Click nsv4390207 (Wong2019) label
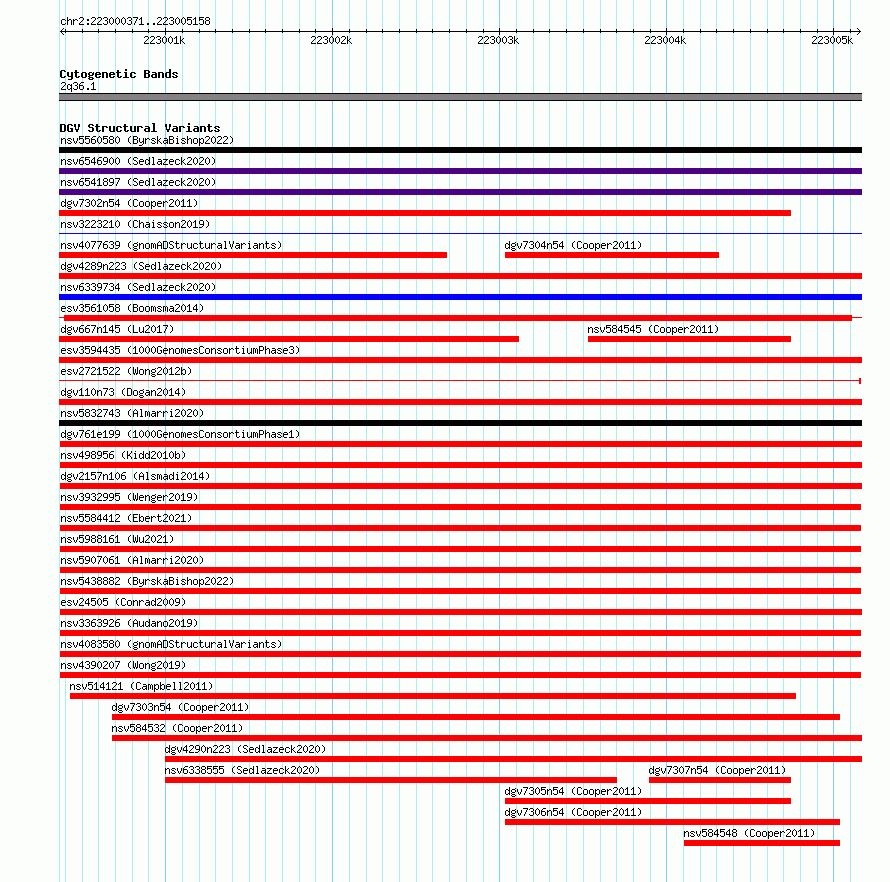Image resolution: width=890 pixels, height=882 pixels. 123,665
